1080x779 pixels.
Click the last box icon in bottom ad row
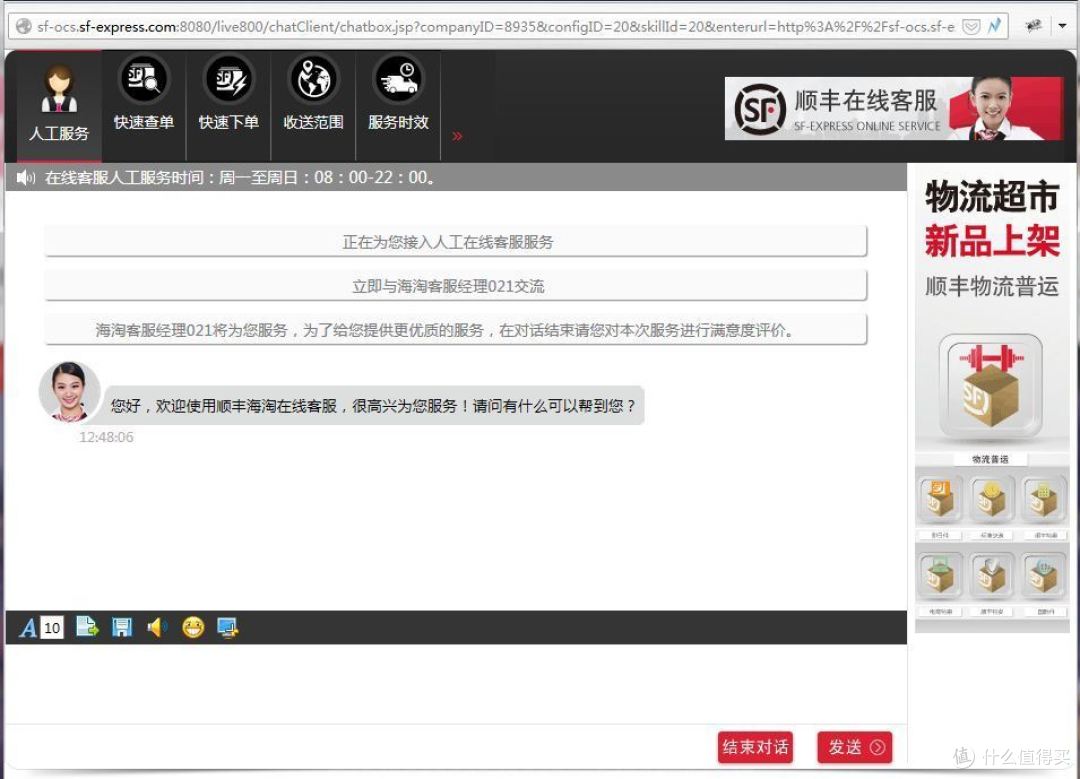coord(1044,576)
